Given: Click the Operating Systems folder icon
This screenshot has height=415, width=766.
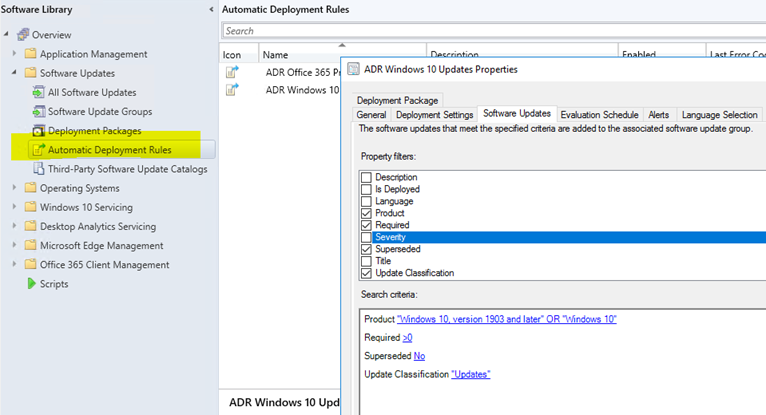Looking at the screenshot, I should point(30,187).
